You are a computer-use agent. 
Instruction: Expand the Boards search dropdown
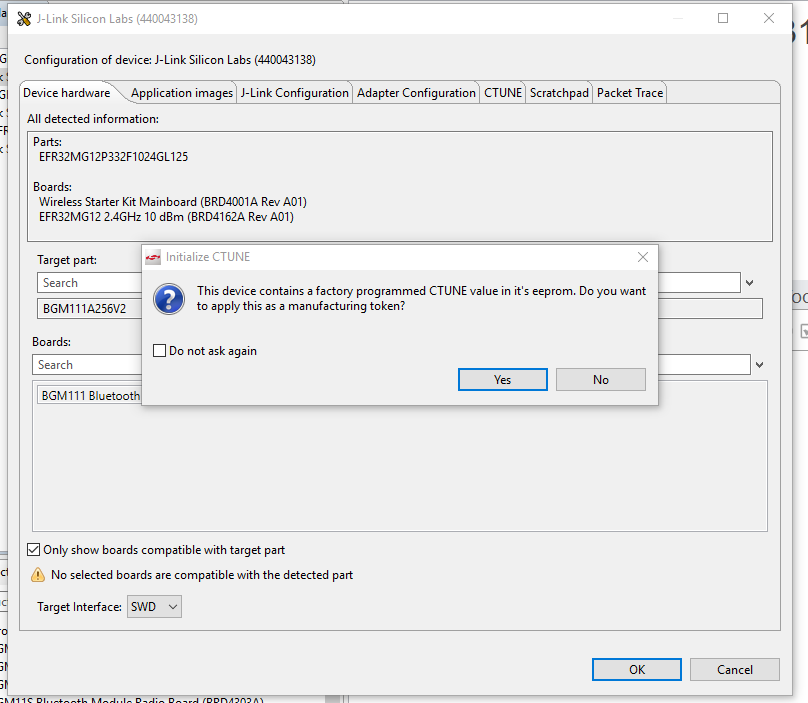(759, 364)
